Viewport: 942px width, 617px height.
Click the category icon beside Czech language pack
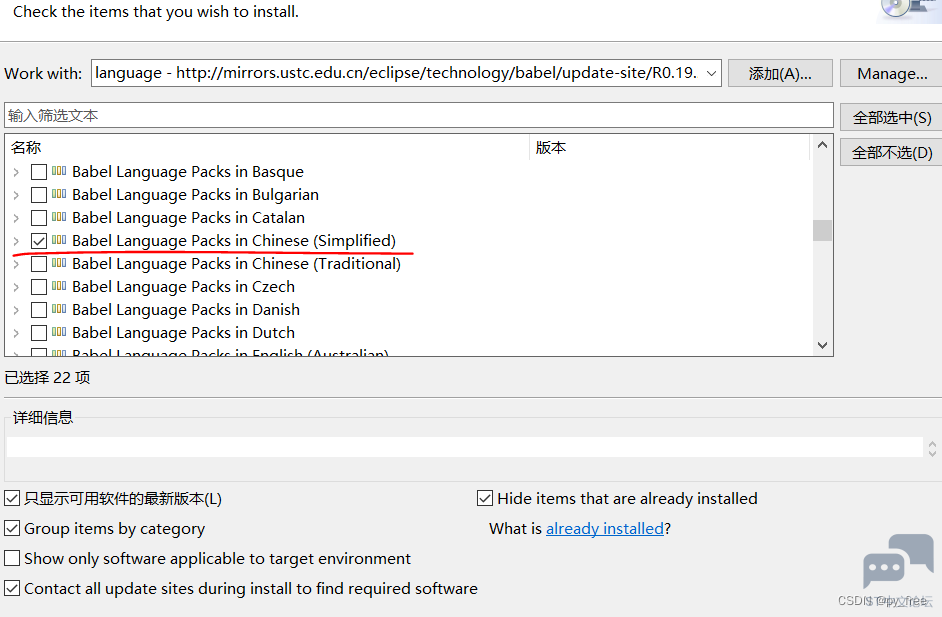pos(59,286)
